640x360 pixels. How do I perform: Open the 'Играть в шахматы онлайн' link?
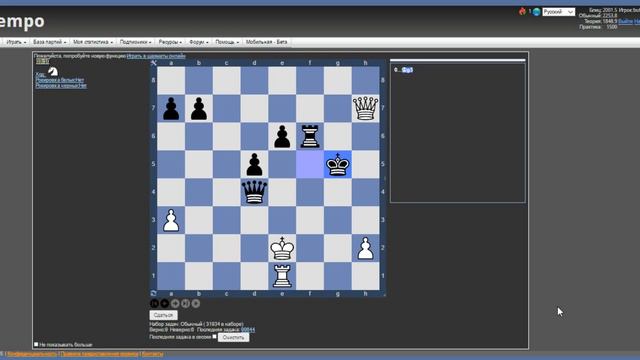(156, 56)
